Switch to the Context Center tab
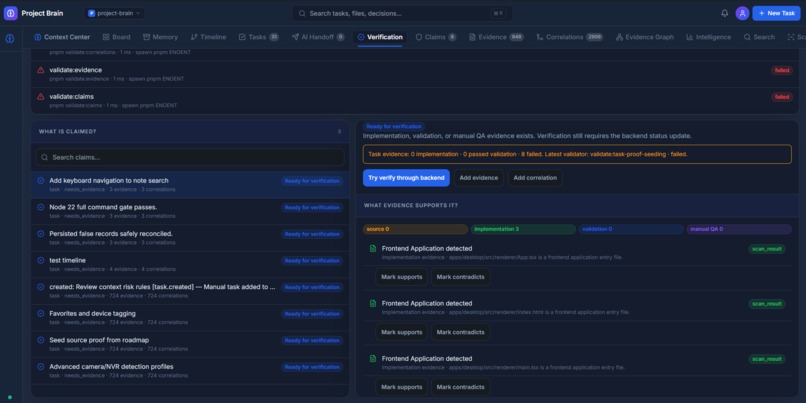The image size is (806, 403). click(62, 37)
